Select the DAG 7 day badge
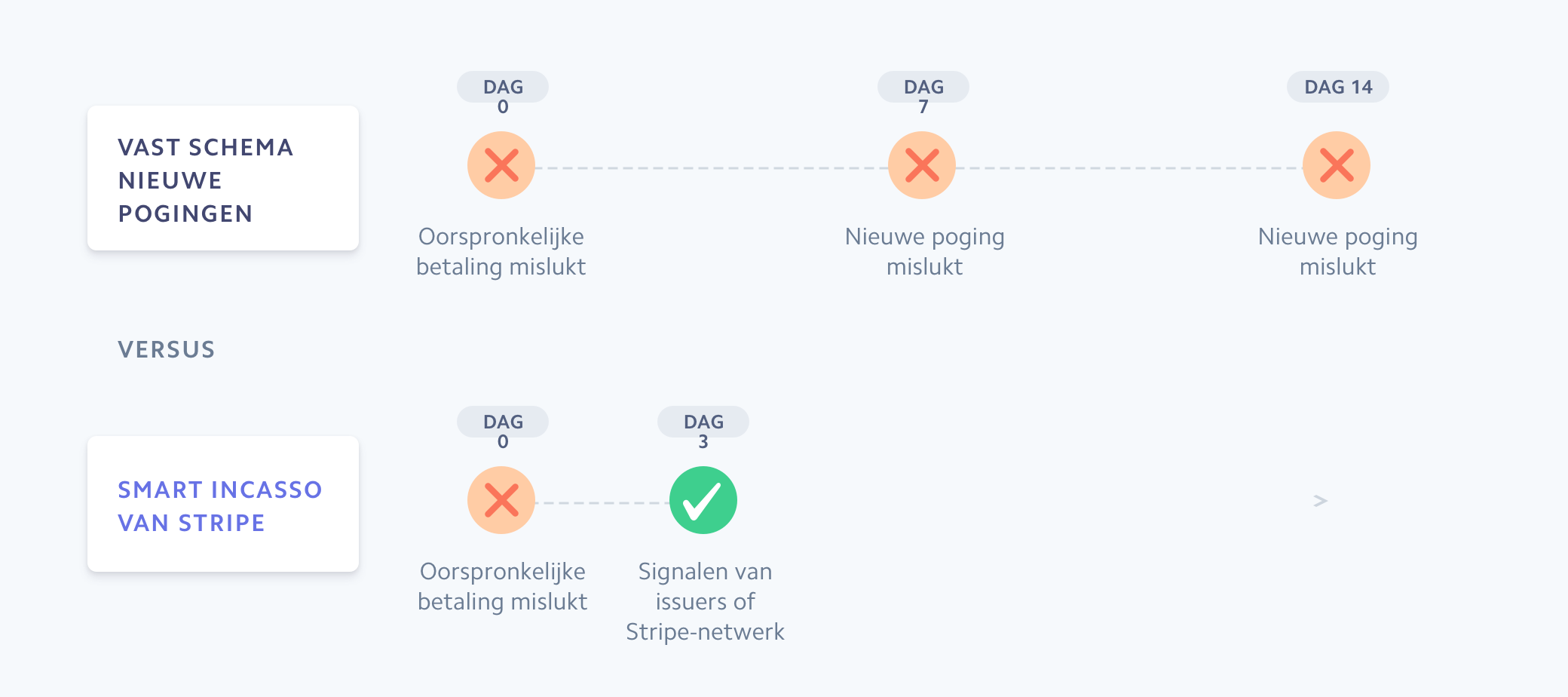This screenshot has height=697, width=1568. (923, 88)
